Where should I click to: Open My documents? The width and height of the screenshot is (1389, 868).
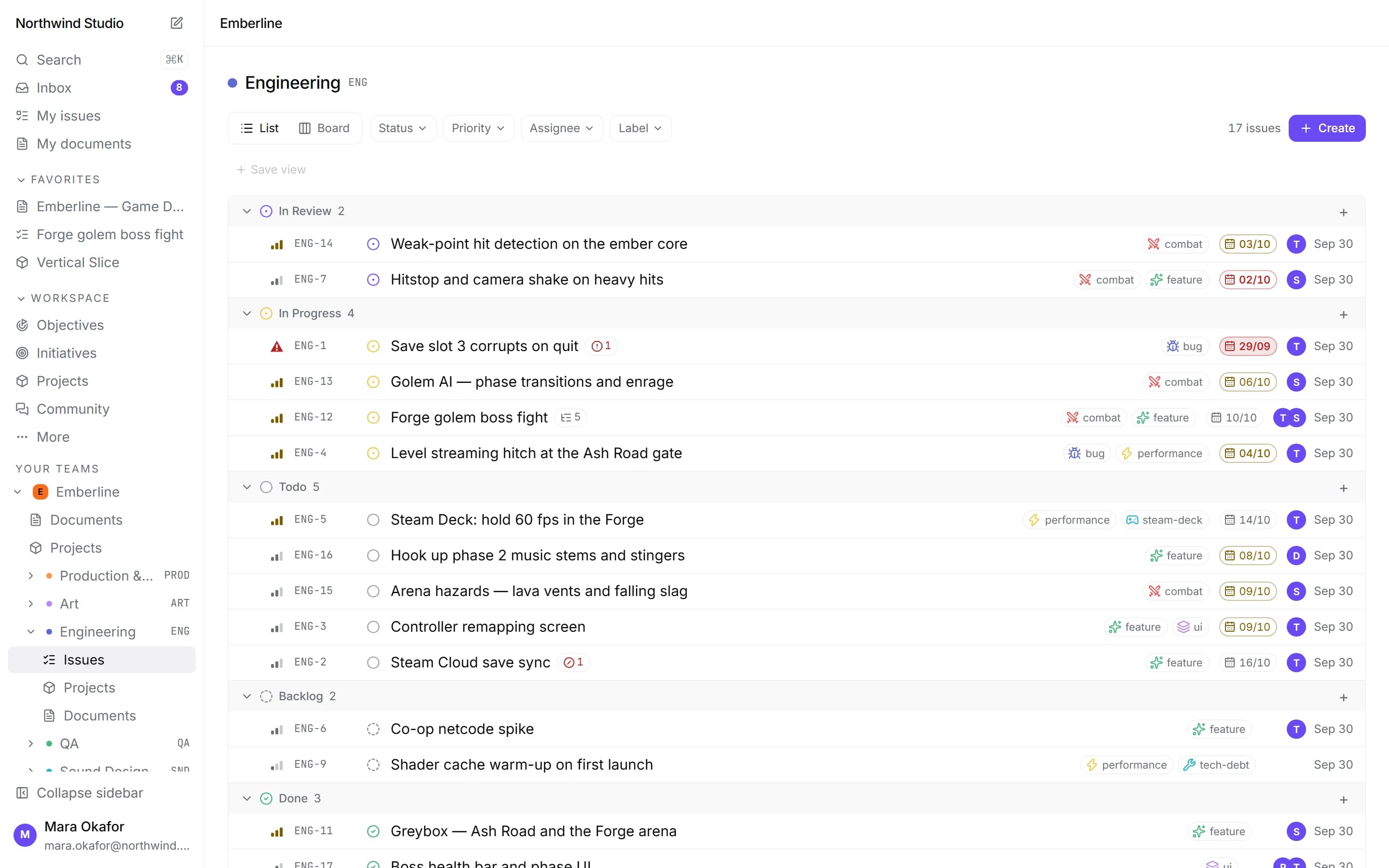[102, 144]
